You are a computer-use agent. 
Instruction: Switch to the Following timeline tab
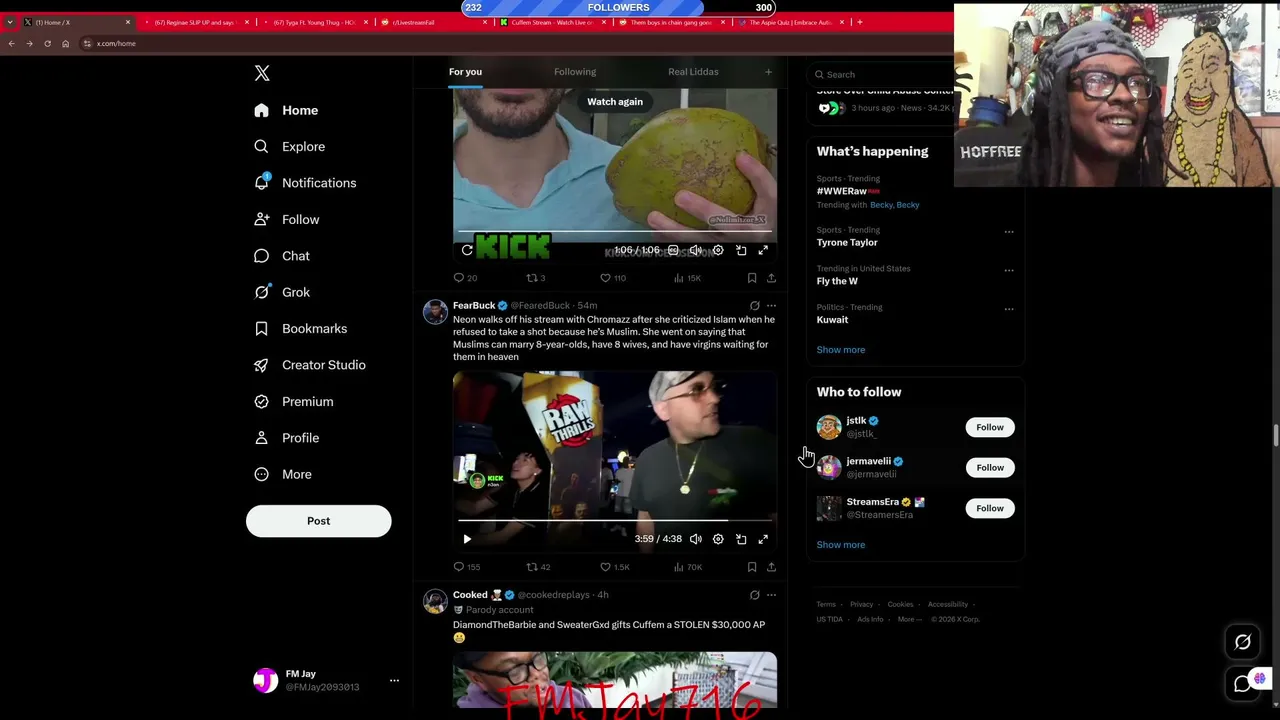[575, 72]
